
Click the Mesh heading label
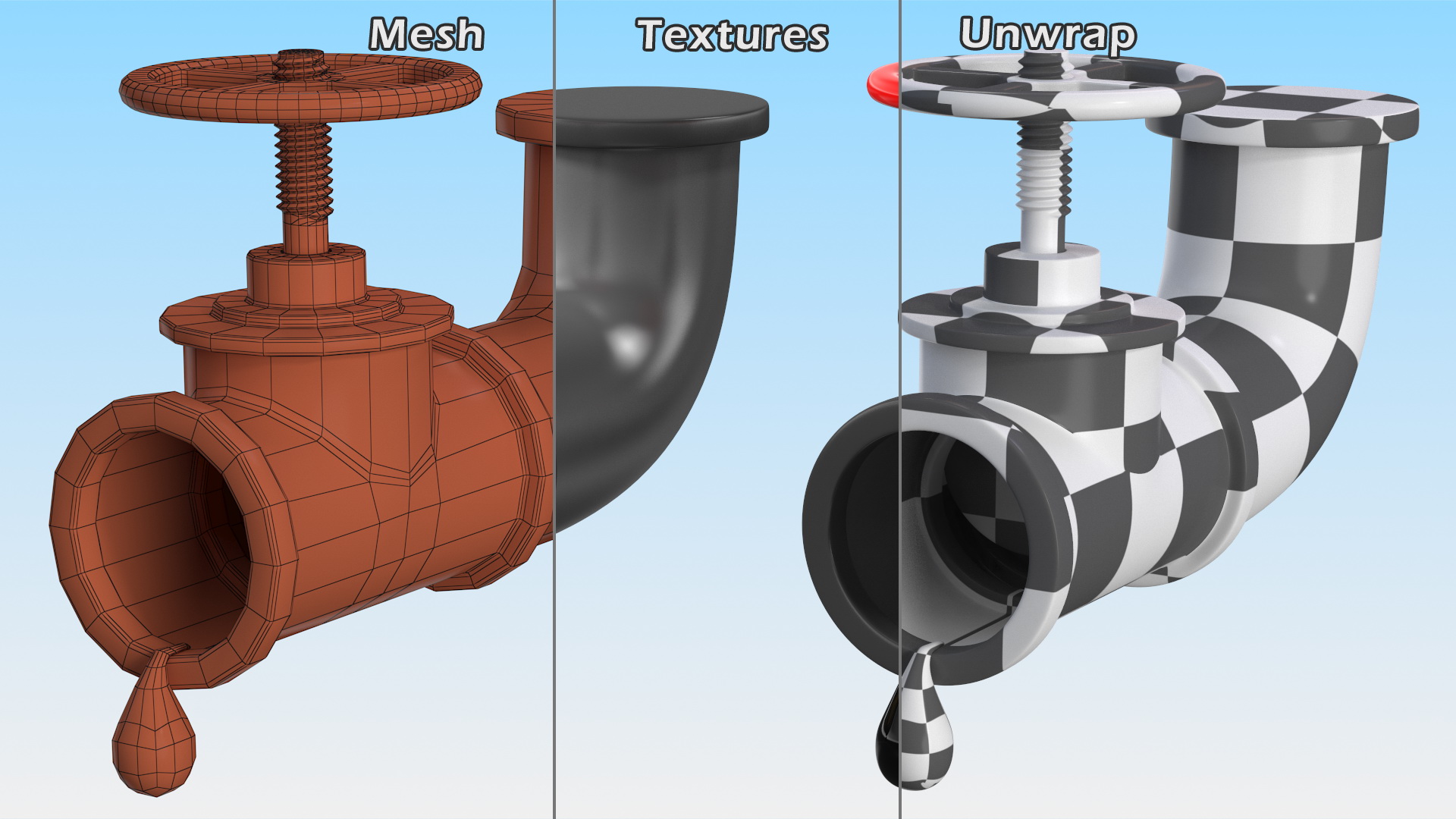[426, 35]
